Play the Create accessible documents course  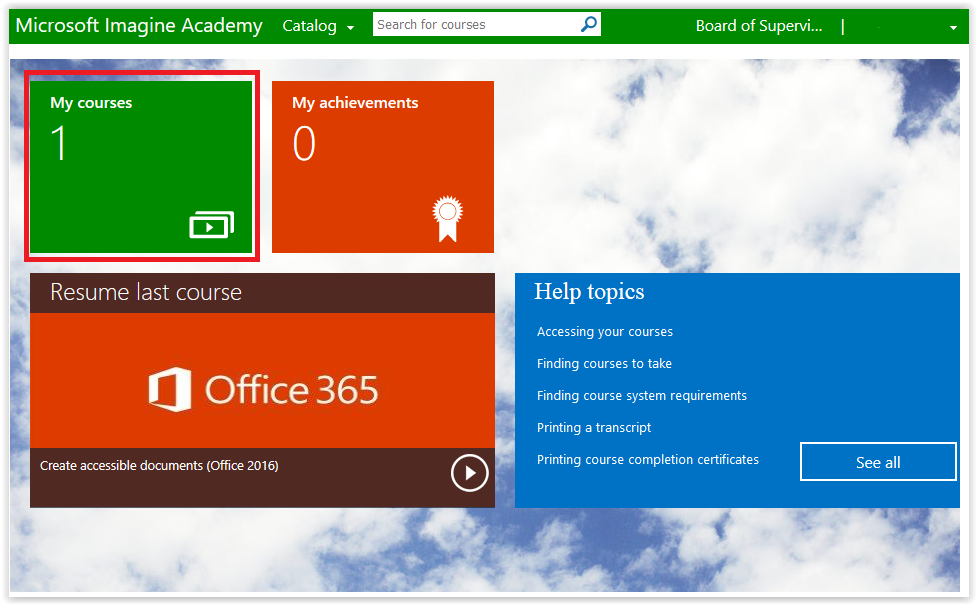(469, 473)
